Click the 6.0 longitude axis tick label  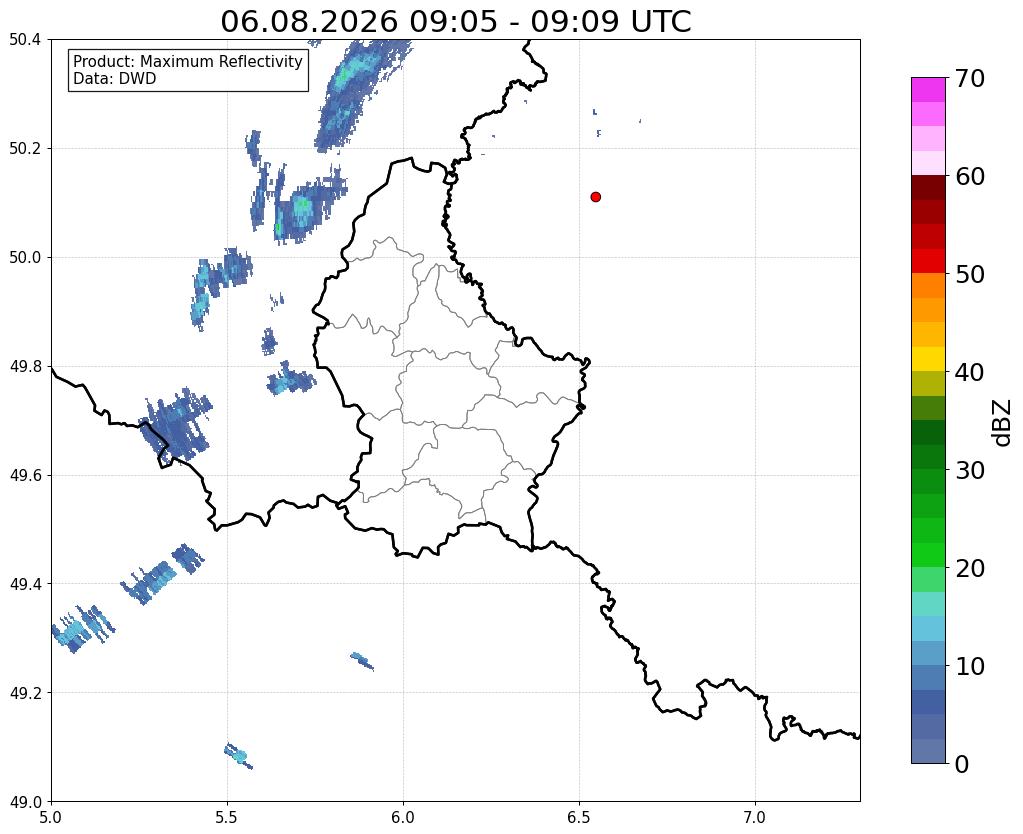[403, 817]
